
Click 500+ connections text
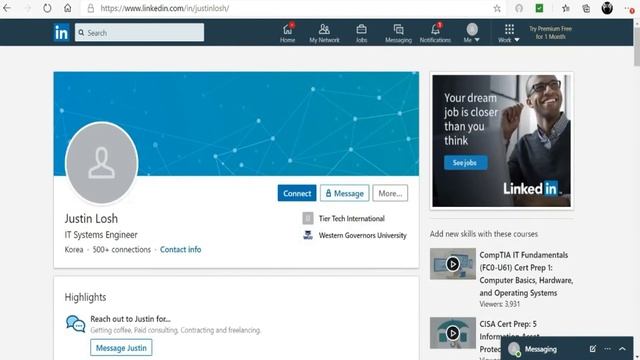coord(122,249)
